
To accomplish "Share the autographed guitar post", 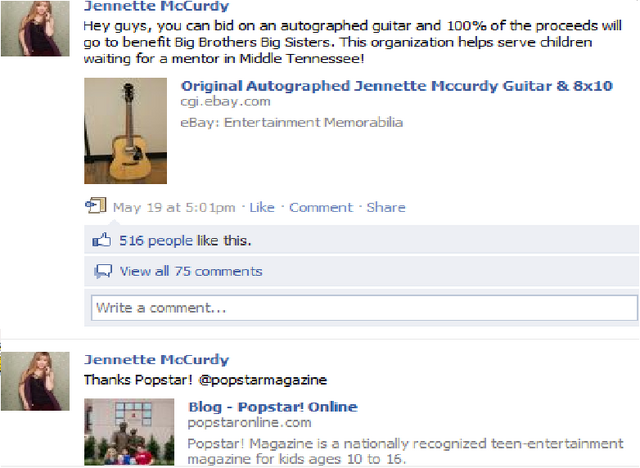I will pos(386,207).
